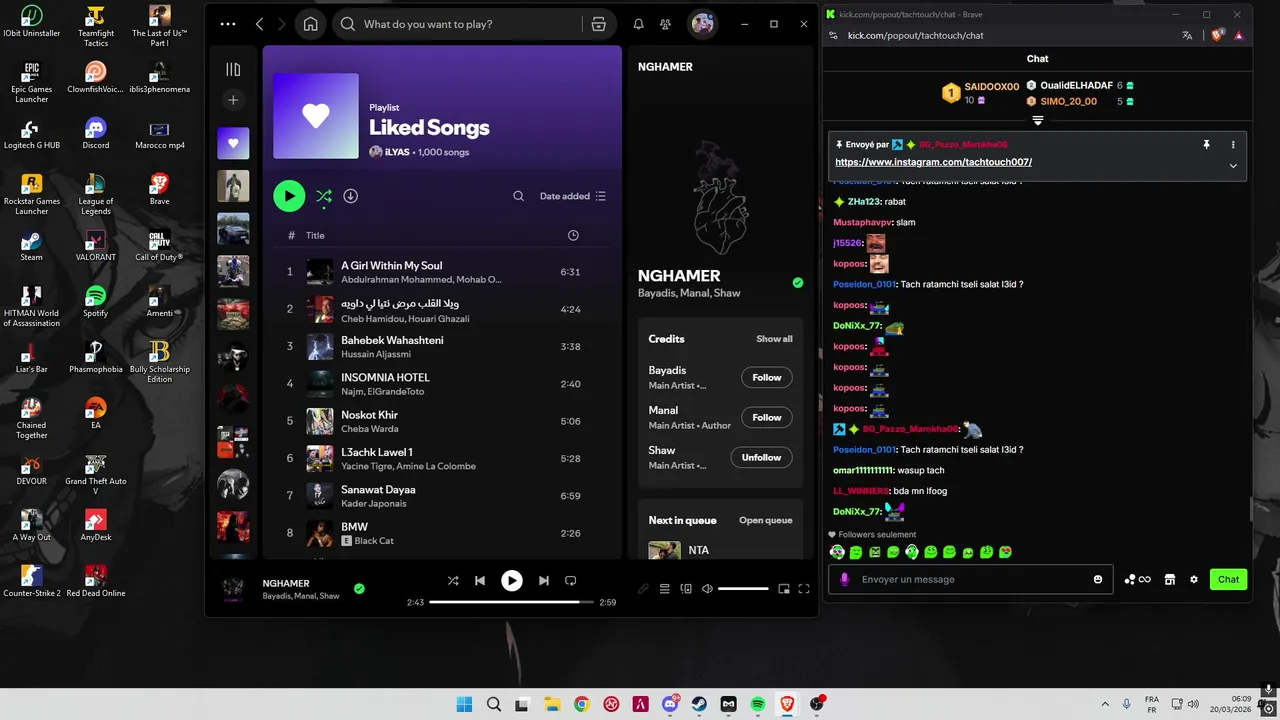Toggle repeat in player controls
This screenshot has width=1280, height=720.
[570, 580]
